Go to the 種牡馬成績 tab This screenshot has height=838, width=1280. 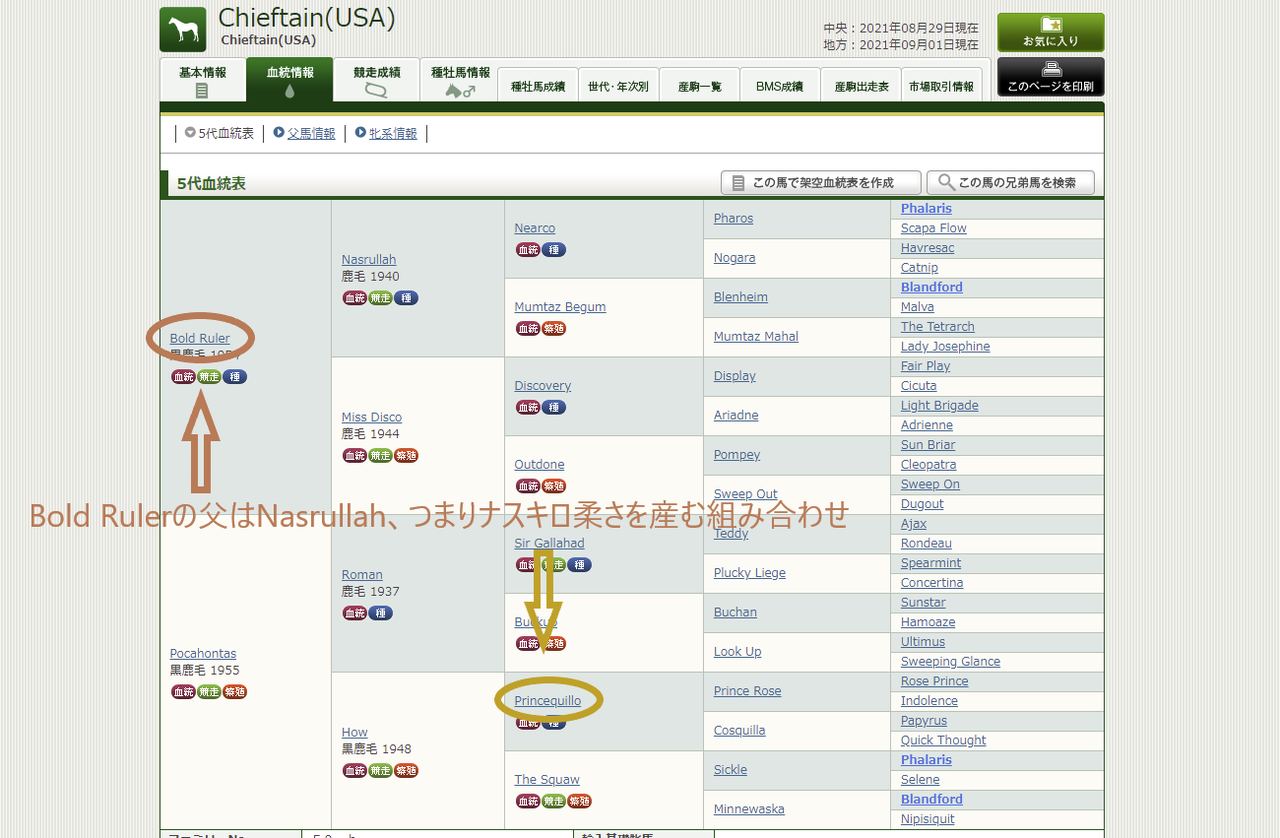point(538,86)
